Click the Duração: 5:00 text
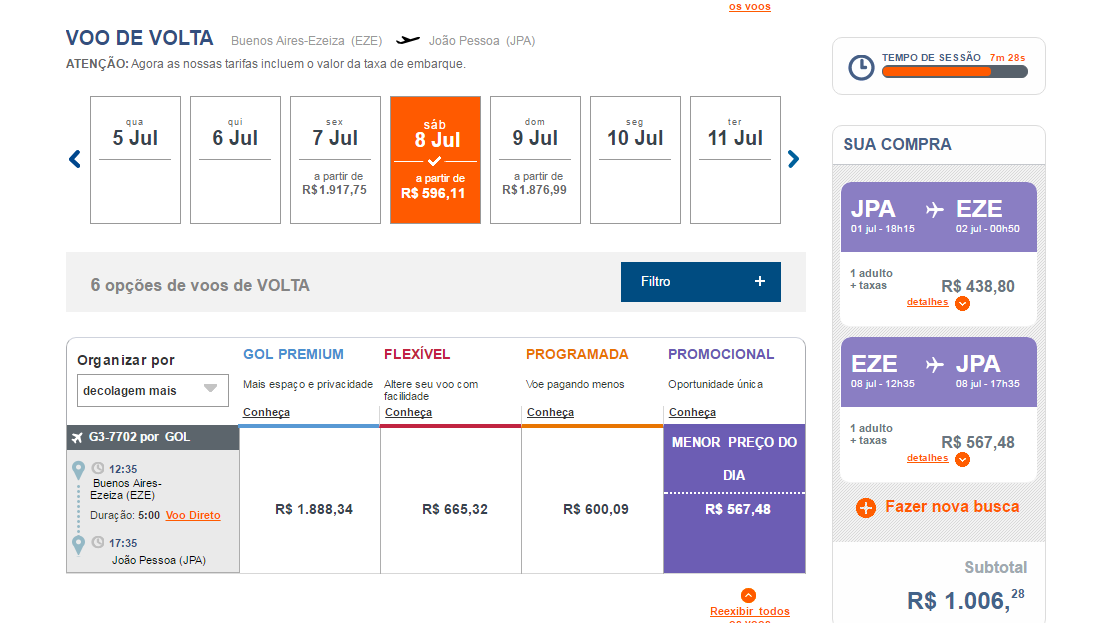The width and height of the screenshot is (1103, 623). click(x=125, y=515)
